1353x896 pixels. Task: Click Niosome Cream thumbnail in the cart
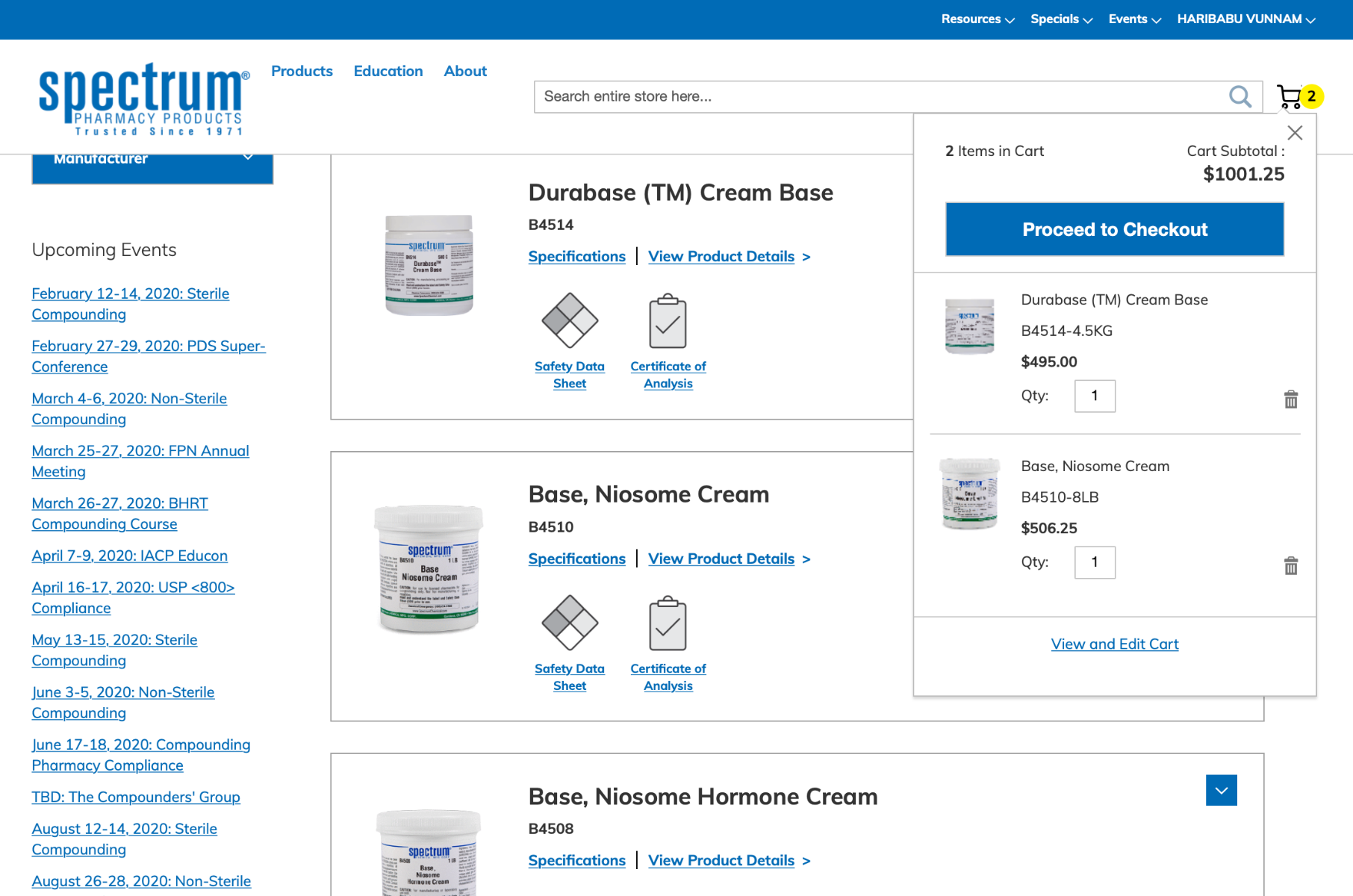pyautogui.click(x=969, y=494)
